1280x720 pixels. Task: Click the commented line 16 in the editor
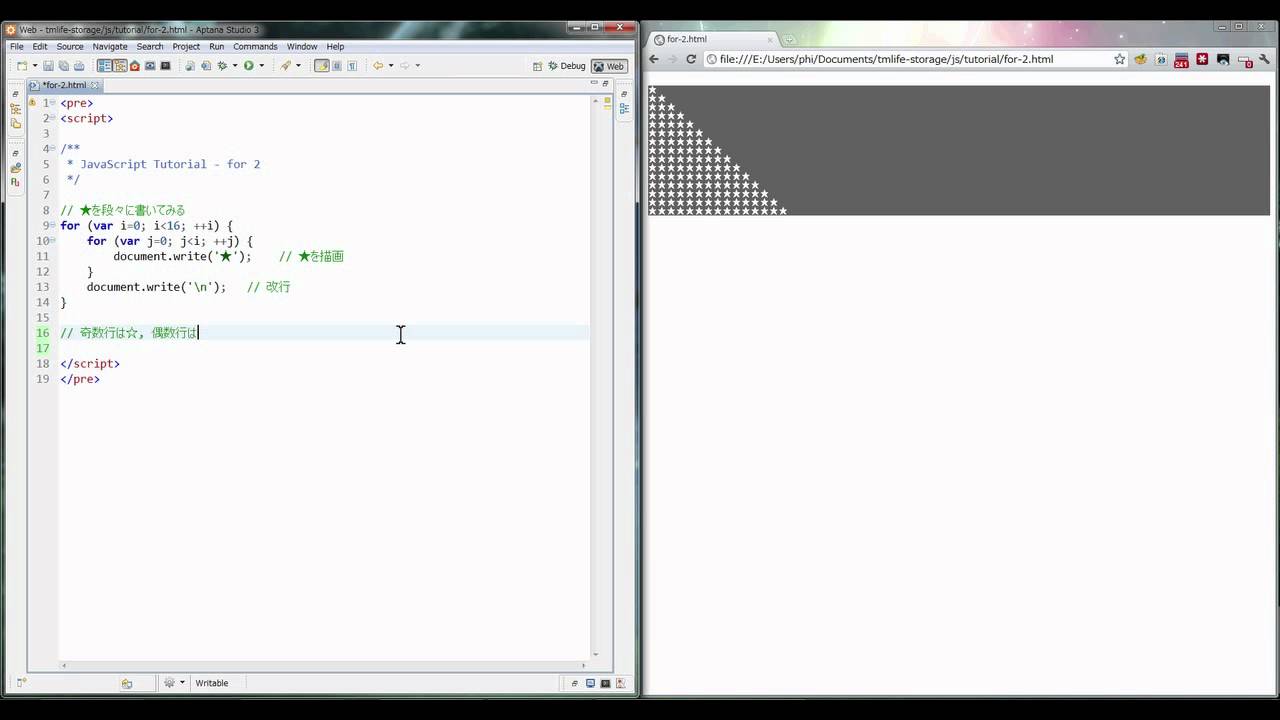129,333
